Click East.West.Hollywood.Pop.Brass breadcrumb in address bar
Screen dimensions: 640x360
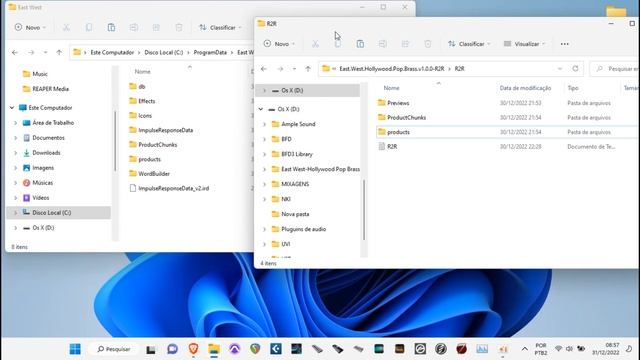(x=392, y=69)
